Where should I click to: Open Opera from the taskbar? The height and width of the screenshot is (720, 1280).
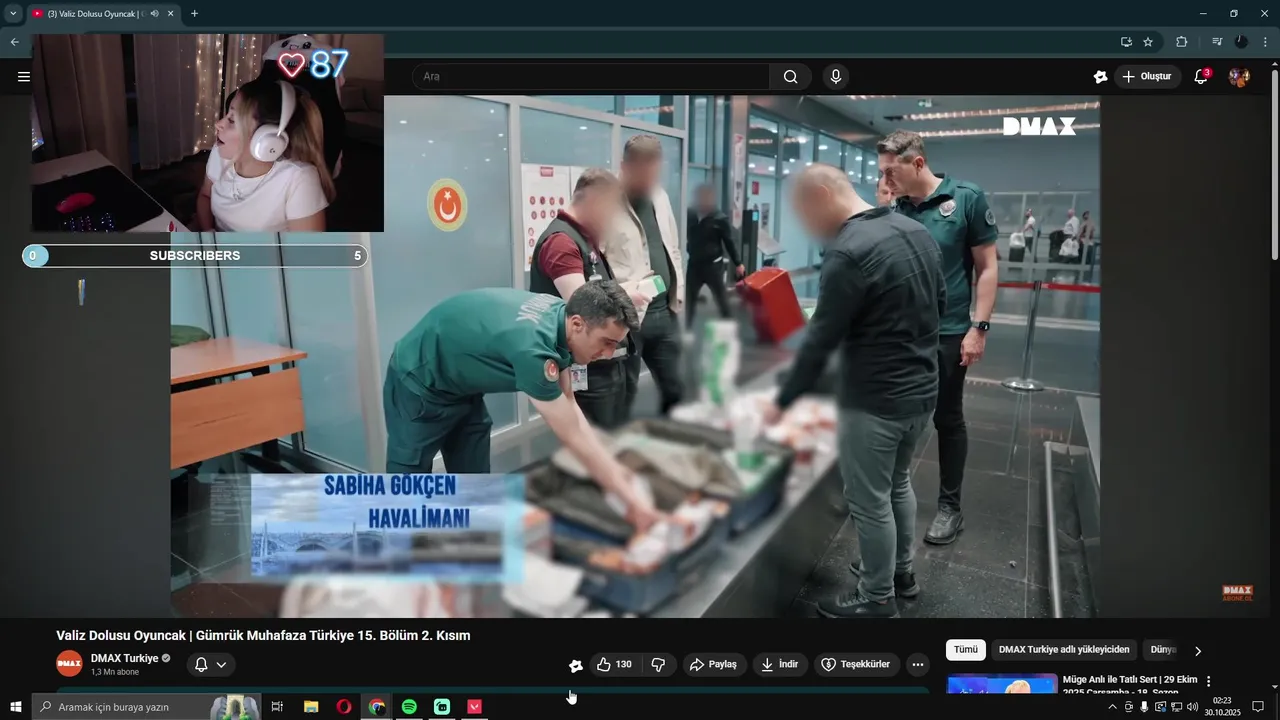tap(344, 707)
